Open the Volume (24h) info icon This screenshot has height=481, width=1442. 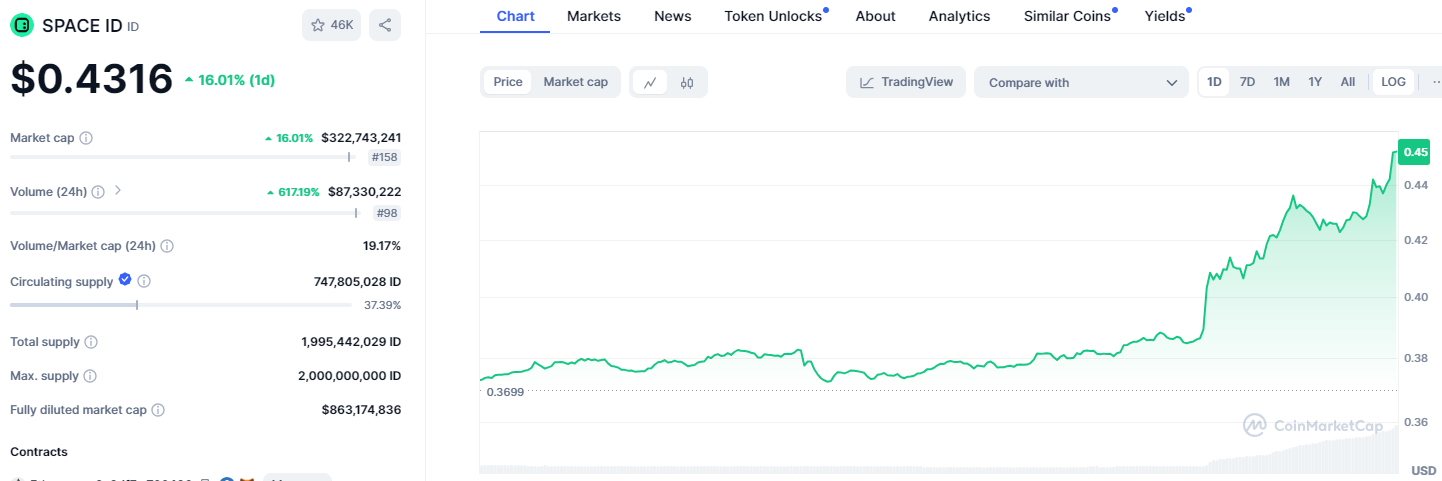pyautogui.click(x=98, y=192)
